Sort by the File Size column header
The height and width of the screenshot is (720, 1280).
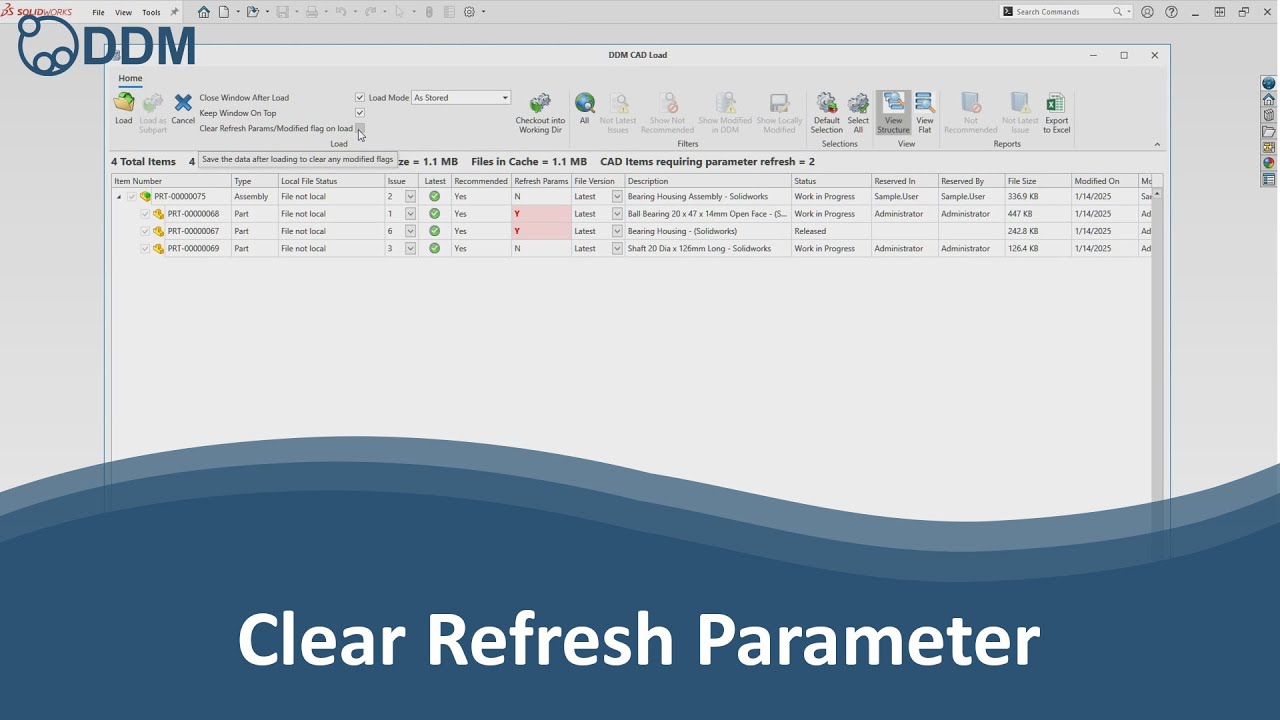[x=1038, y=181]
